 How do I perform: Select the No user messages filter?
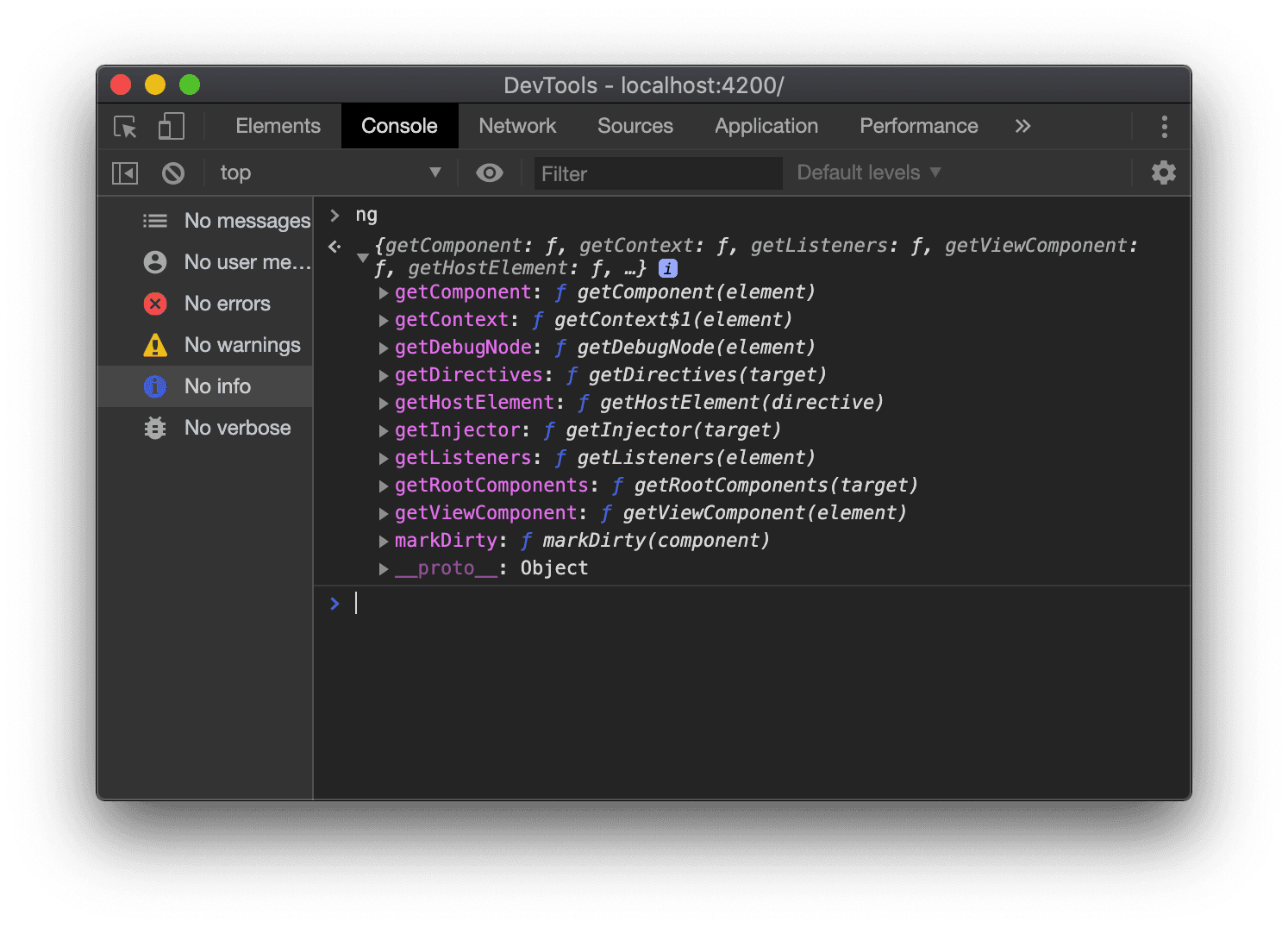click(x=205, y=262)
